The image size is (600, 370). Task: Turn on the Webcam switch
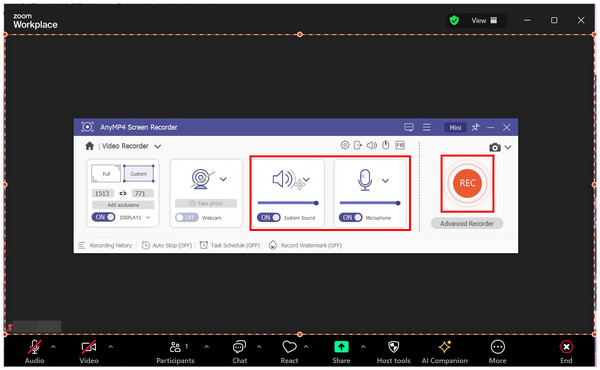click(x=187, y=217)
